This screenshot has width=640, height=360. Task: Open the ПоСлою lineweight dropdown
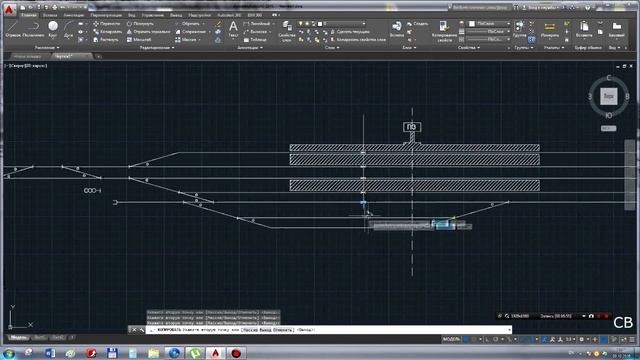(x=489, y=31)
